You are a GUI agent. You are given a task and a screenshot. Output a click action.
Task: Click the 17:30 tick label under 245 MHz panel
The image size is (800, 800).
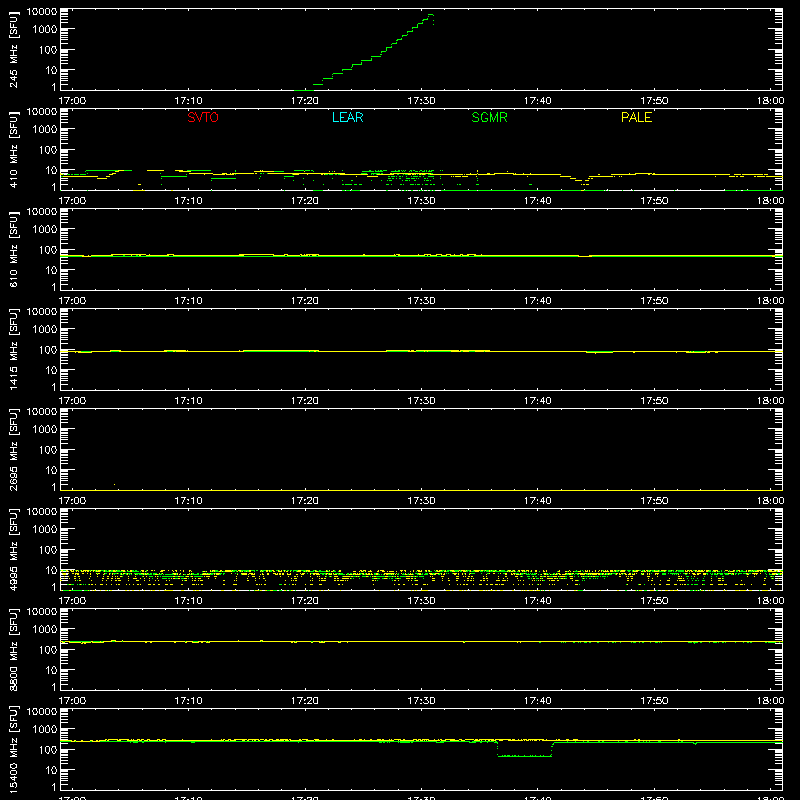coord(421,101)
